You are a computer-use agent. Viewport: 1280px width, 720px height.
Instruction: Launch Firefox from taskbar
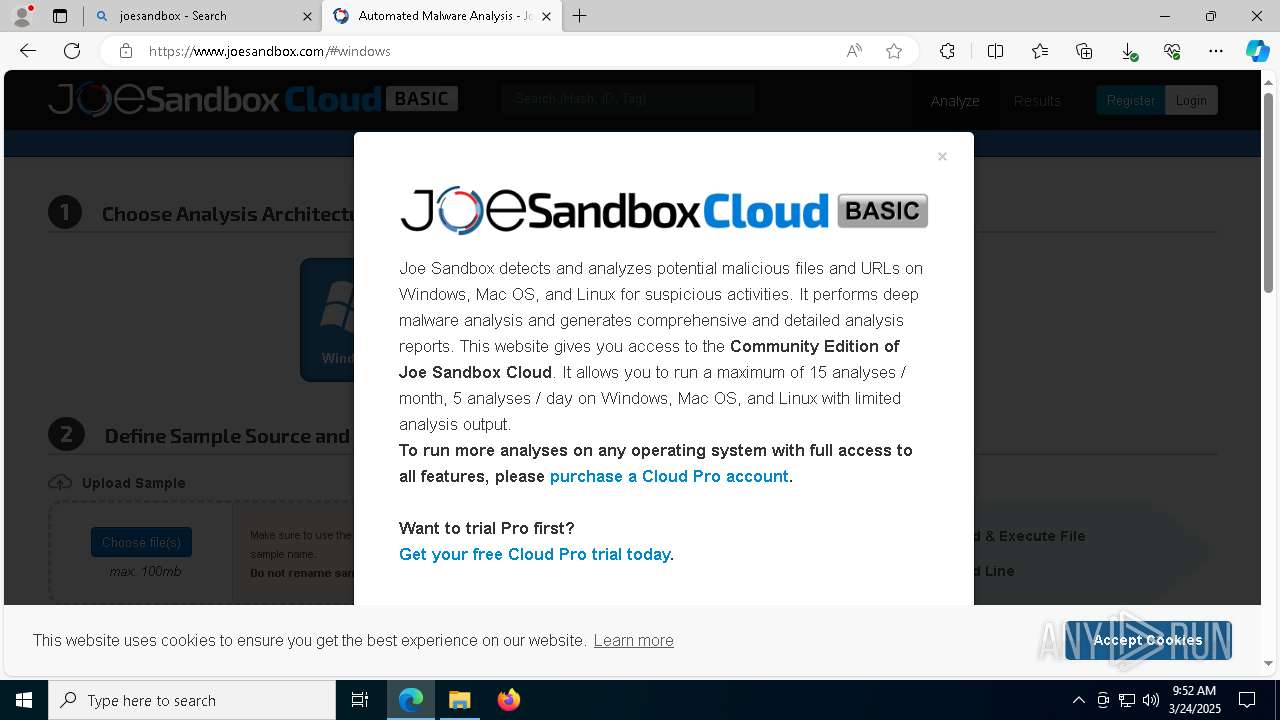coord(508,700)
